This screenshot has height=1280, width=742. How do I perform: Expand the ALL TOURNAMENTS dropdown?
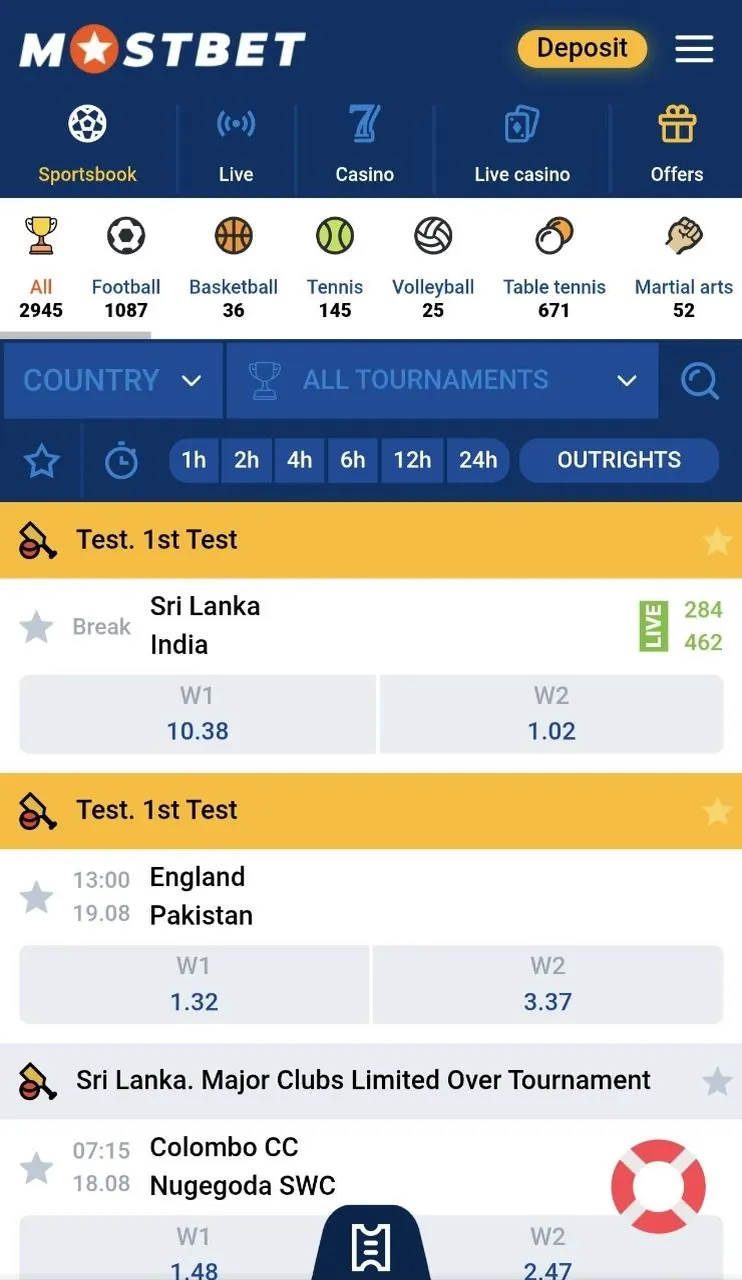pos(442,381)
